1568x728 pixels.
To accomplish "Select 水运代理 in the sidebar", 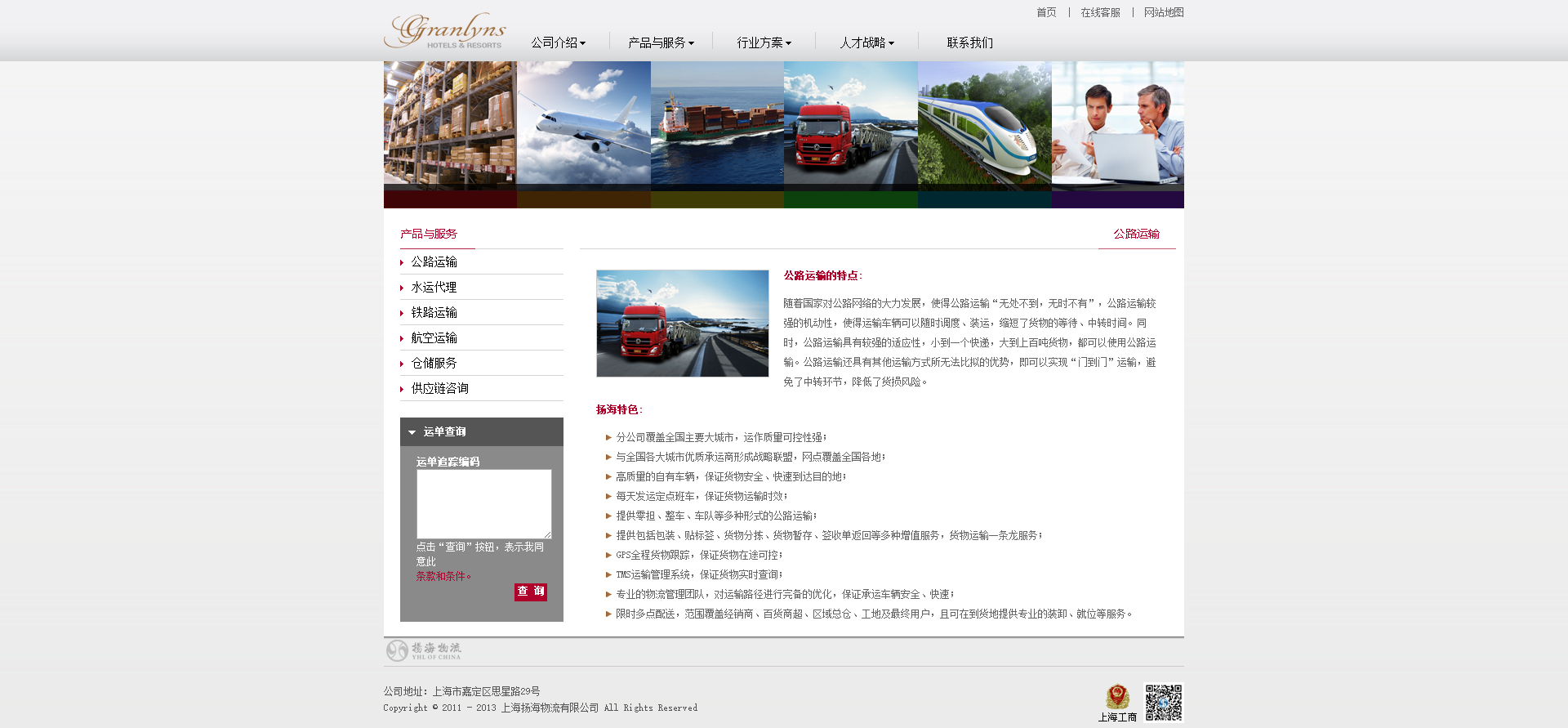I will [434, 288].
